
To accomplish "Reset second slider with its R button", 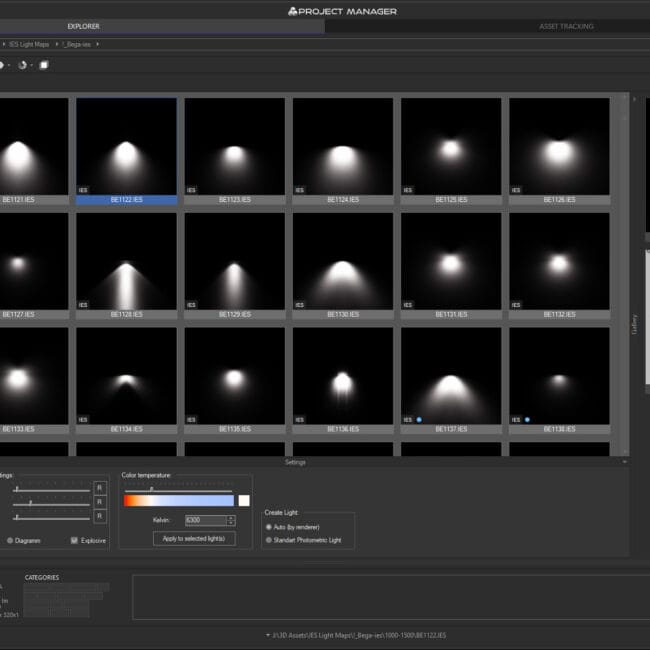I will coord(99,502).
